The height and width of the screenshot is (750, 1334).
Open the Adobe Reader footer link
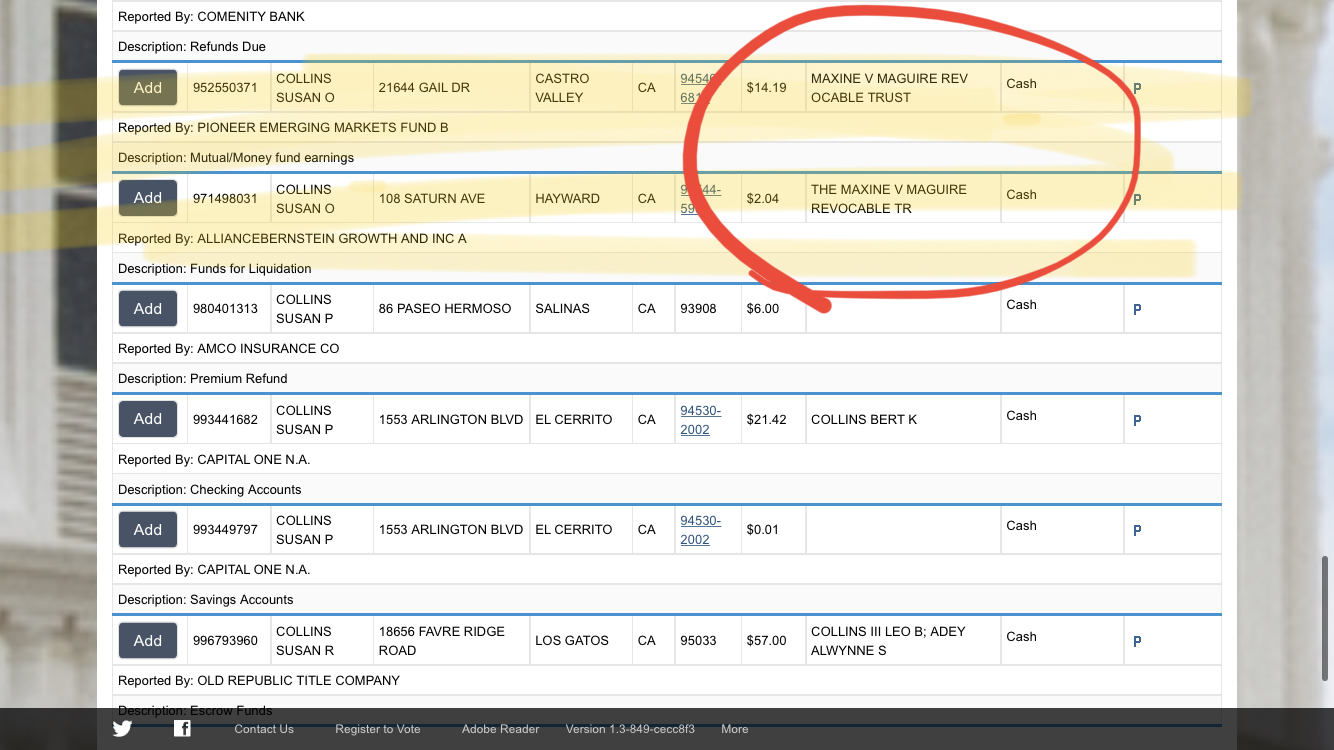[501, 729]
